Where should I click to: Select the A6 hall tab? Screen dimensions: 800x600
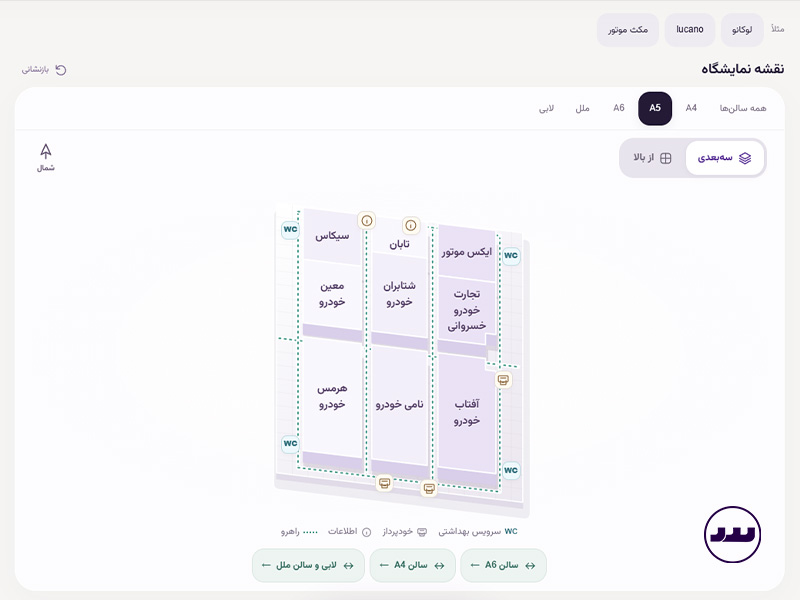(619, 108)
